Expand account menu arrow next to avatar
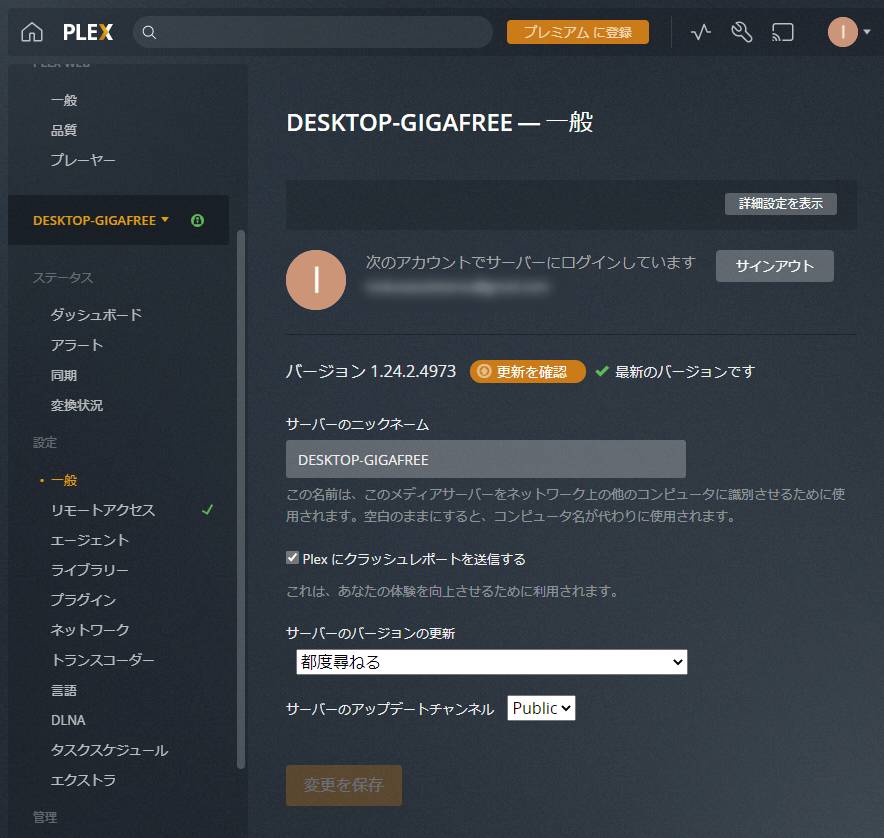This screenshot has height=838, width=884. [867, 32]
